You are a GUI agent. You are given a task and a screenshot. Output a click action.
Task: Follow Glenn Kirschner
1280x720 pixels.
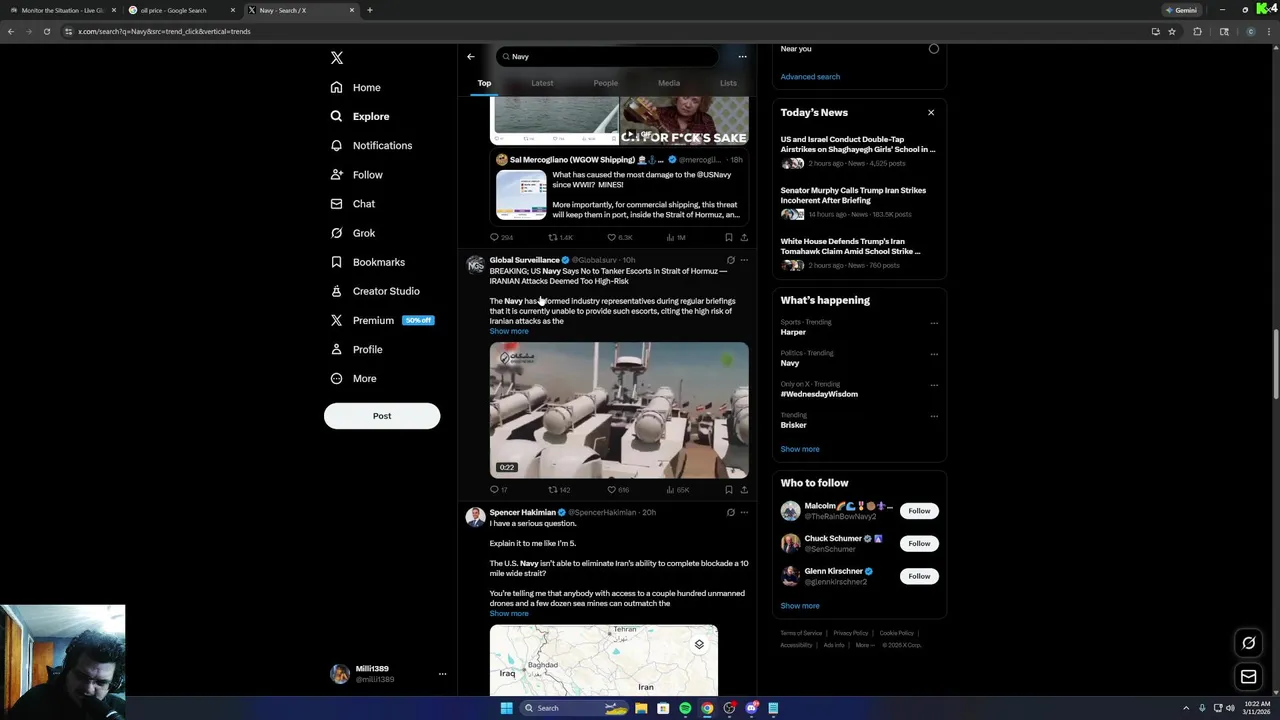(x=919, y=576)
